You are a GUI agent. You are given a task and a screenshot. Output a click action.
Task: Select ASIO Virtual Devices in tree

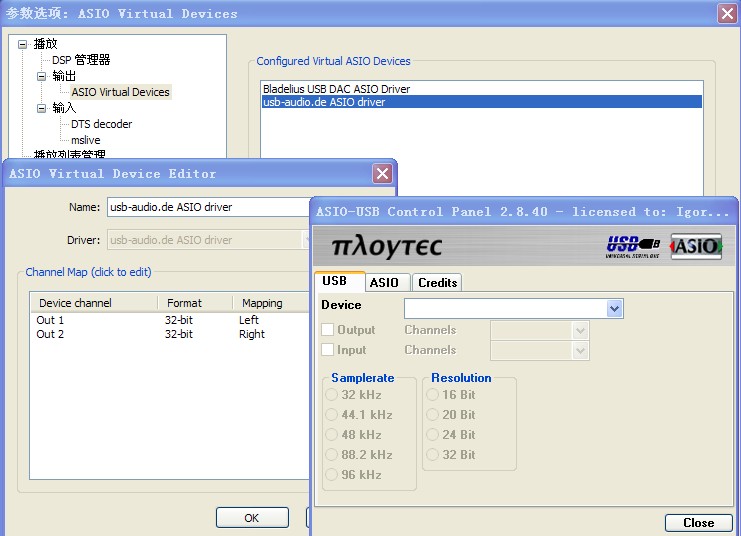click(x=120, y=92)
